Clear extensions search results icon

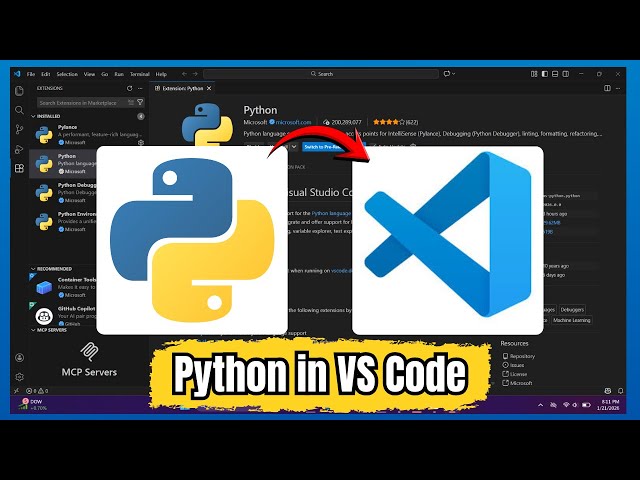tap(131, 102)
